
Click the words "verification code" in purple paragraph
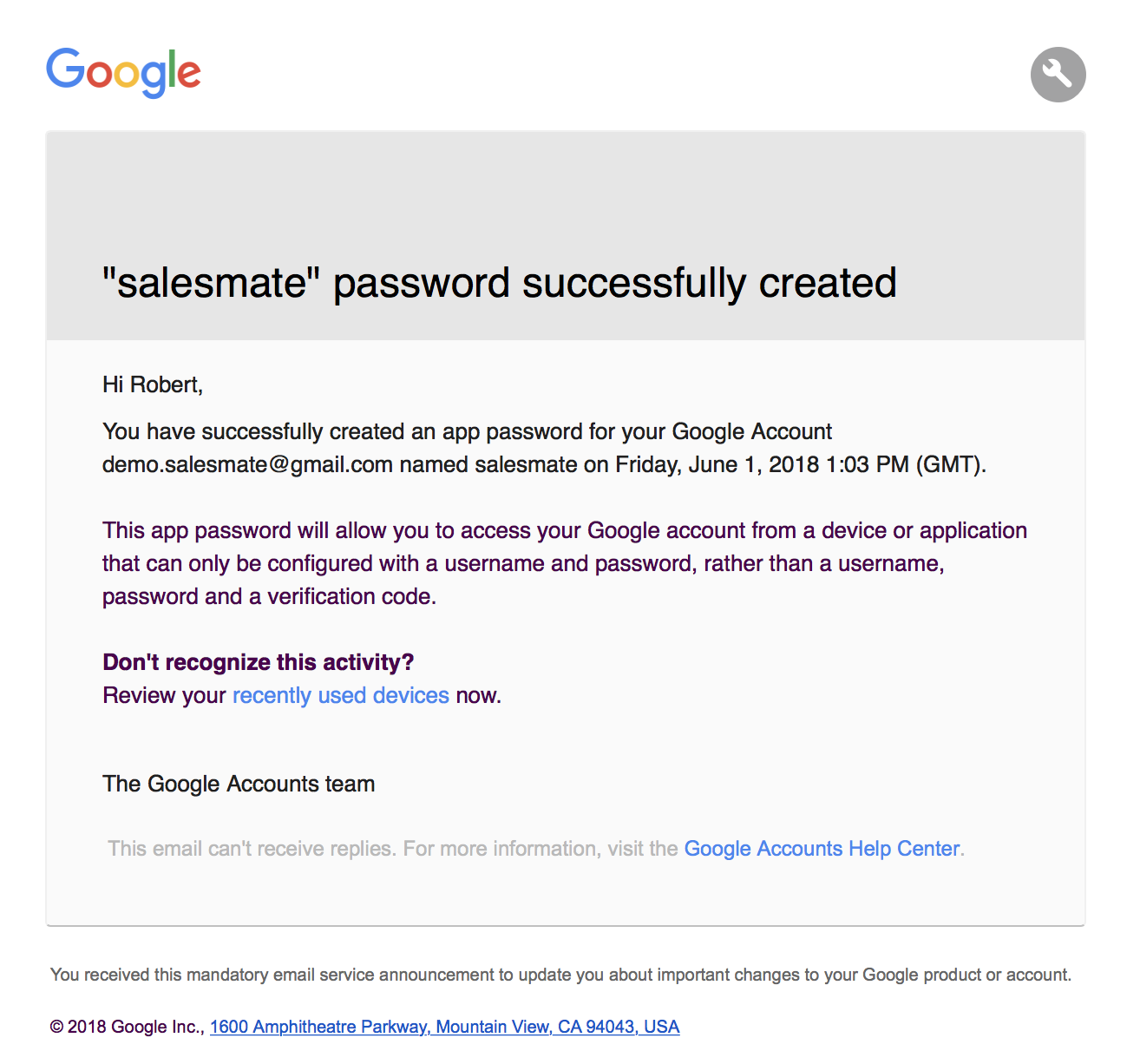click(x=348, y=597)
